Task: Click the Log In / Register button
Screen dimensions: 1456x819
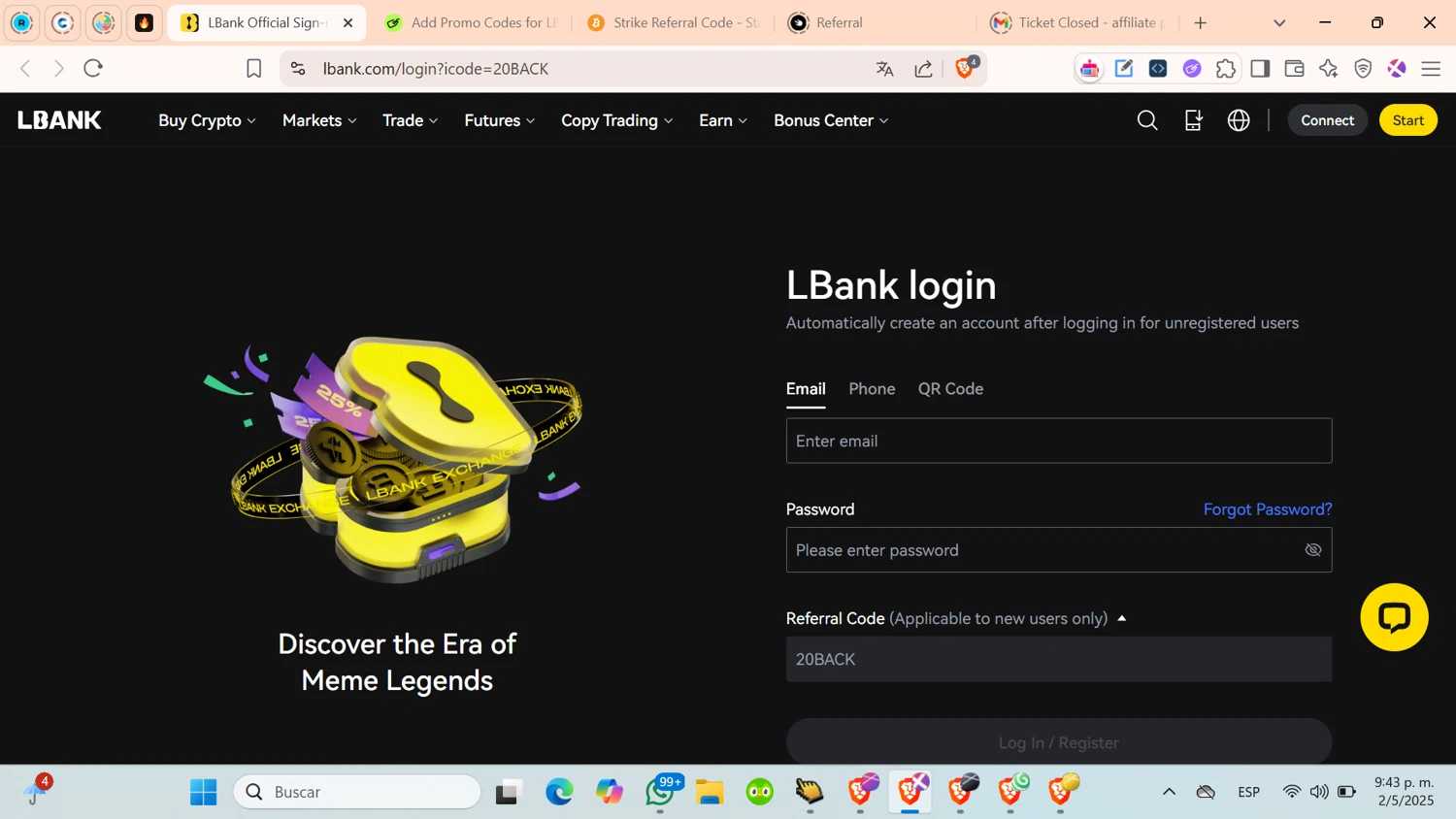Action: pos(1058,742)
